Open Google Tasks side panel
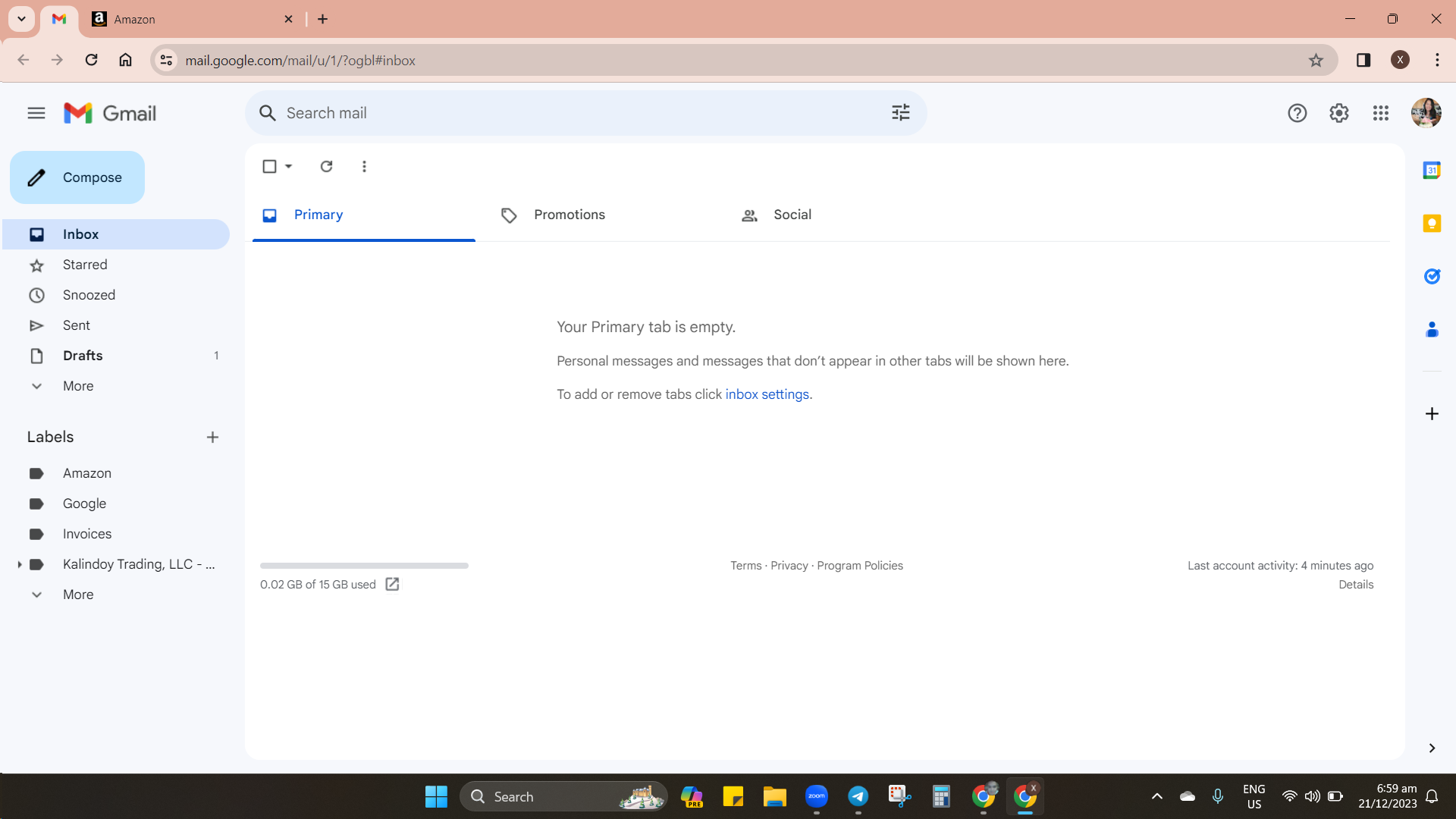This screenshot has width=1456, height=819. [x=1432, y=277]
